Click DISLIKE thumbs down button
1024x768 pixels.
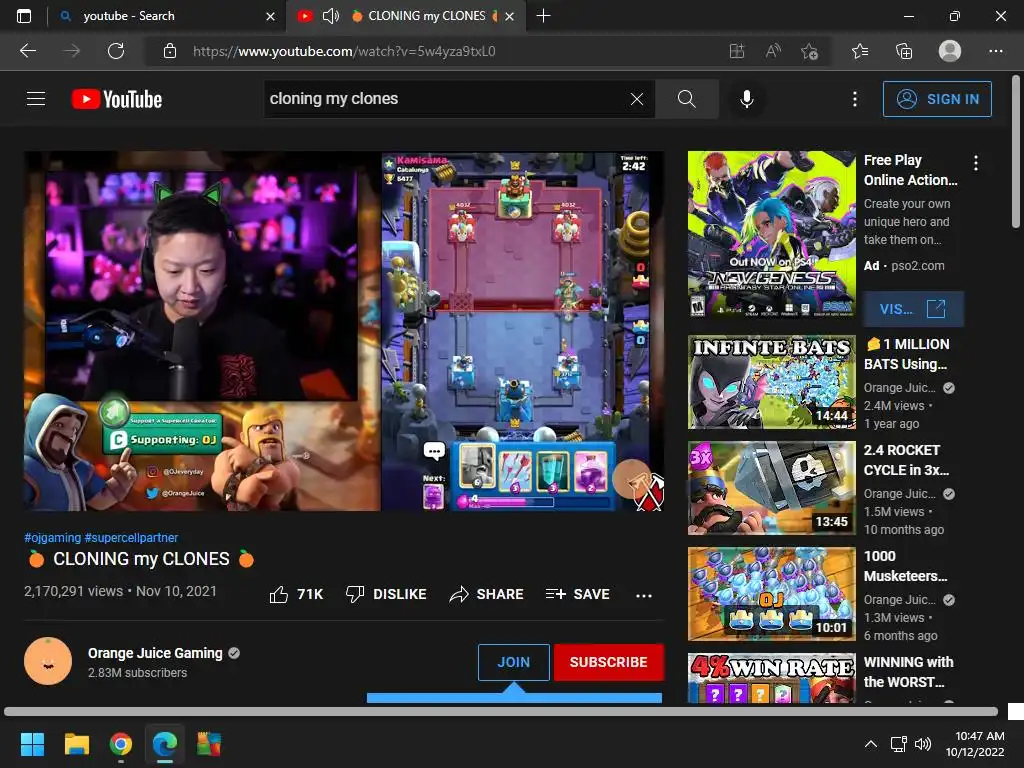pyautogui.click(x=385, y=594)
